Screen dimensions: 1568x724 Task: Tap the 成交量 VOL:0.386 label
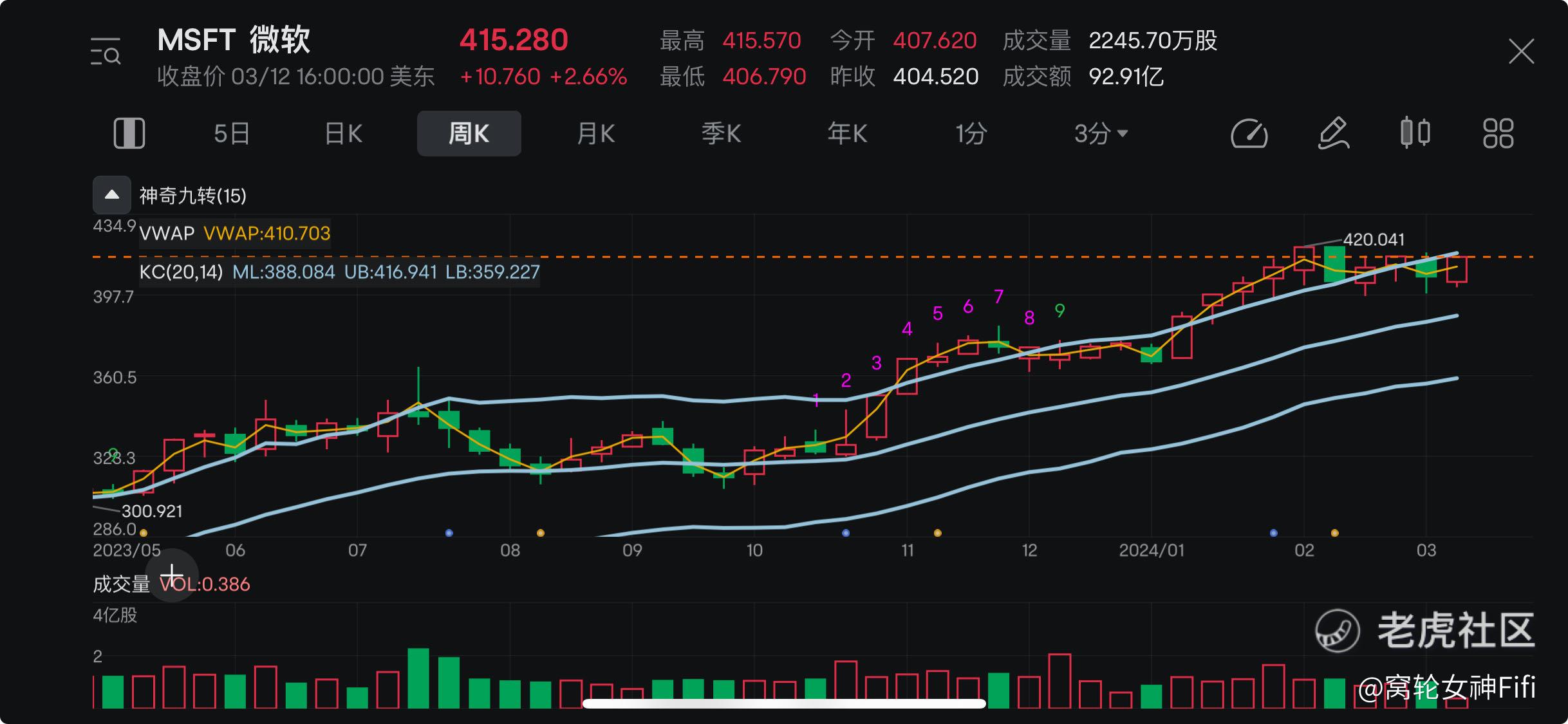pos(171,584)
